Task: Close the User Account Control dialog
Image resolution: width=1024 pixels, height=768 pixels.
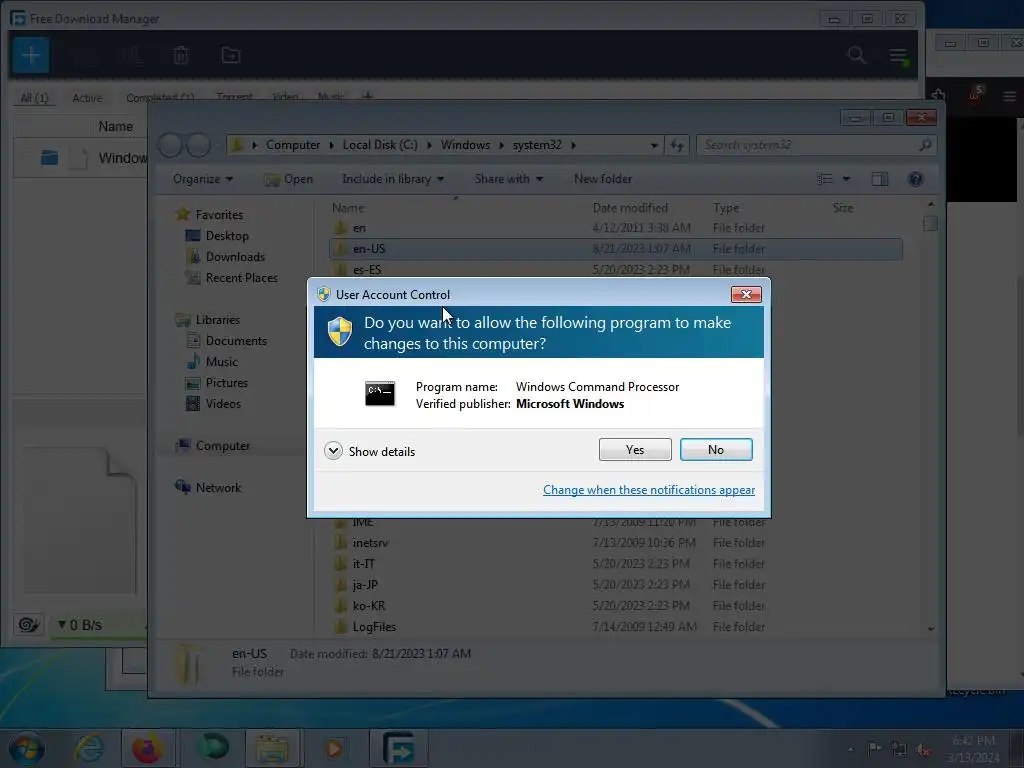Action: (746, 295)
